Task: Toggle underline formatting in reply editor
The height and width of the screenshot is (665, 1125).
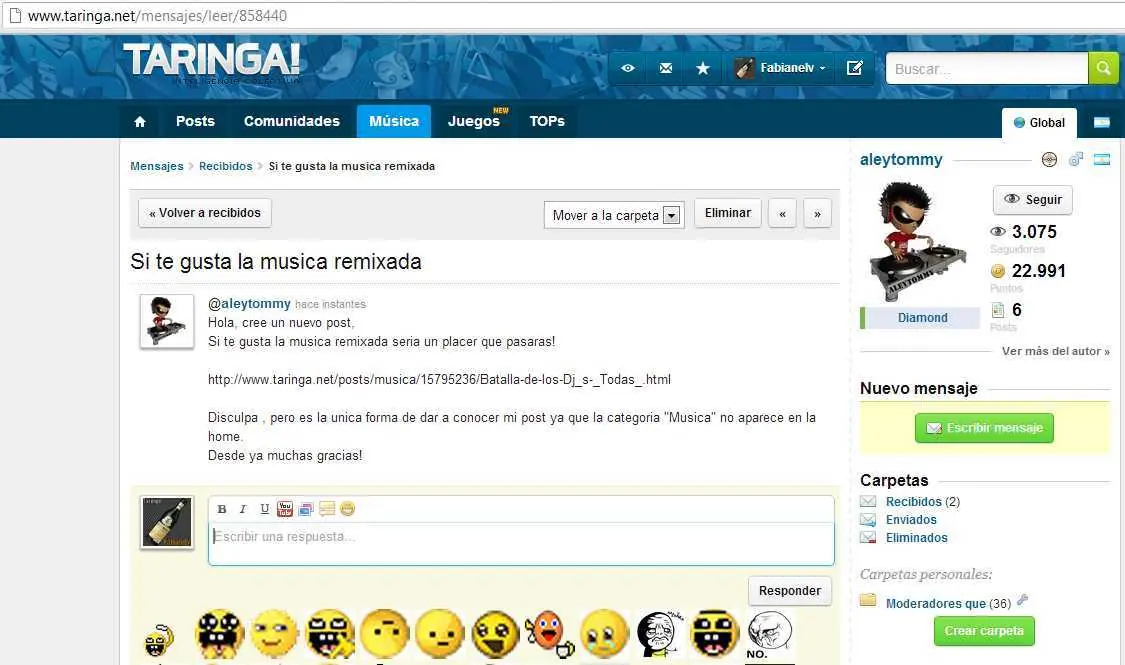Action: click(x=264, y=509)
